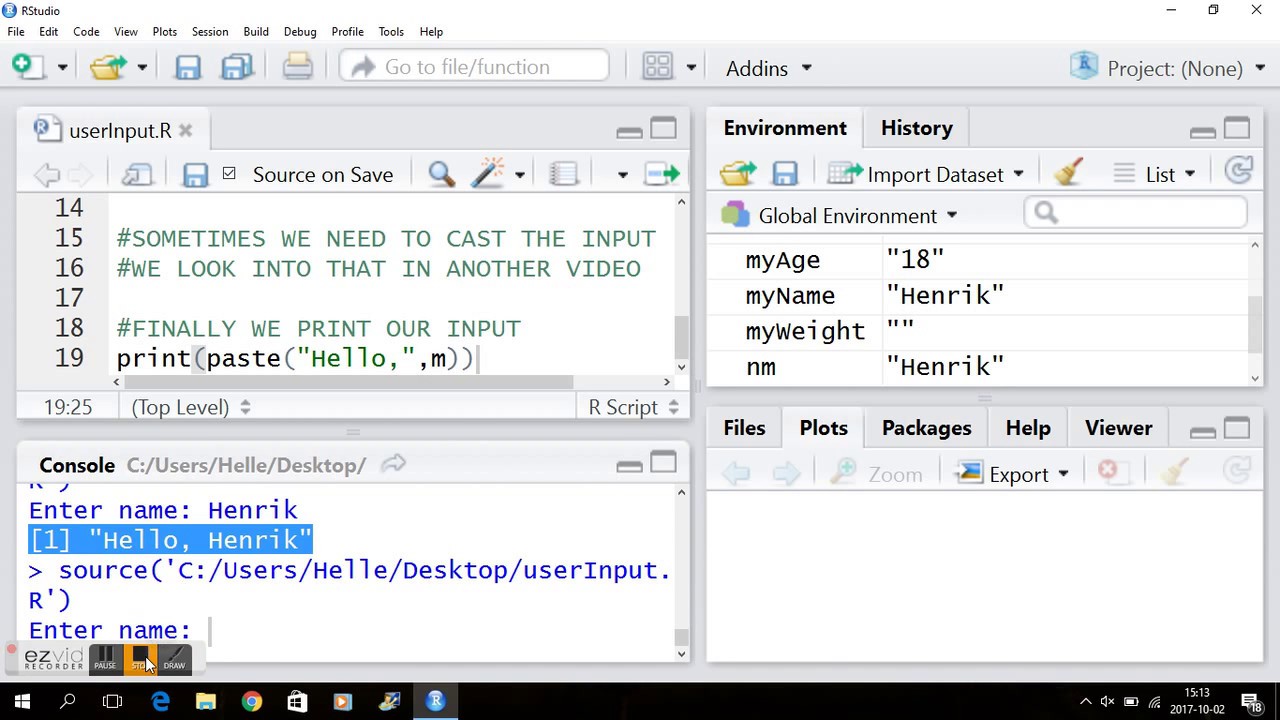Maximize the Console pane

click(x=664, y=463)
